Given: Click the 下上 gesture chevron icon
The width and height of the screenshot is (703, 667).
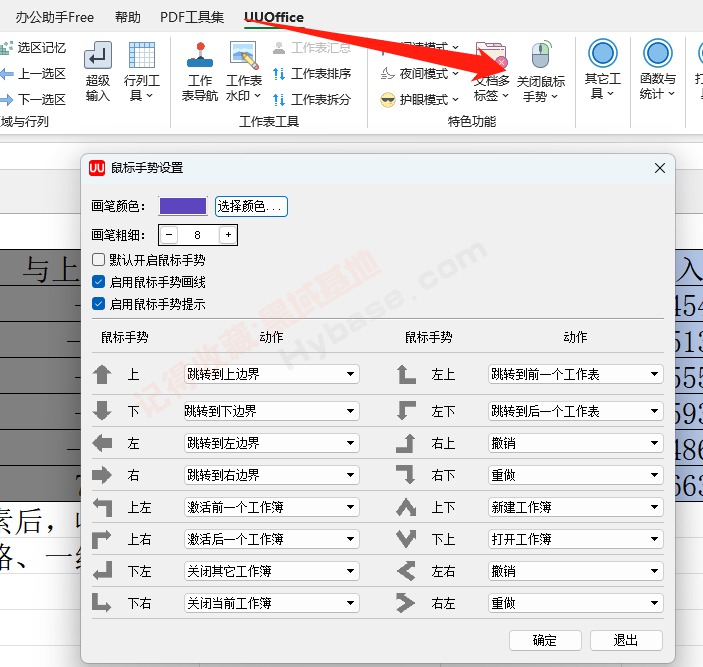Looking at the screenshot, I should 406,539.
